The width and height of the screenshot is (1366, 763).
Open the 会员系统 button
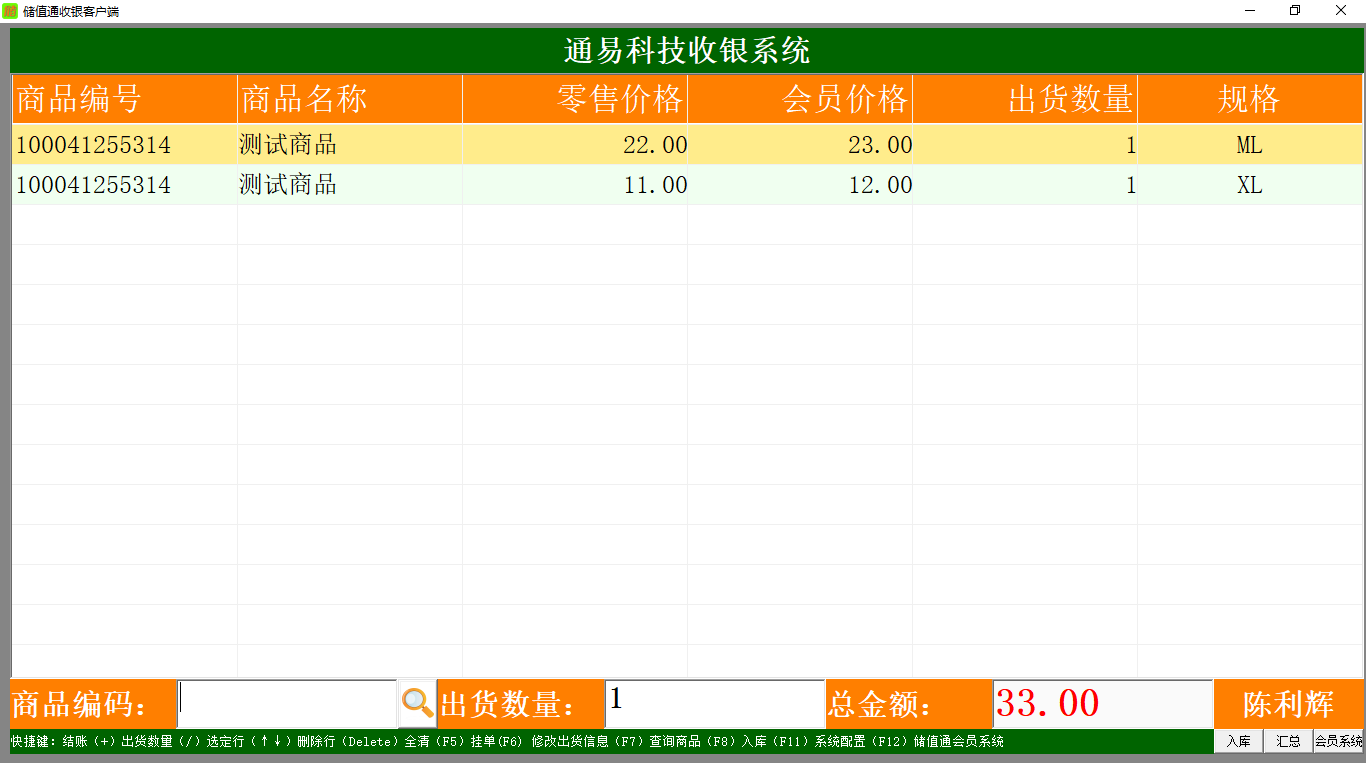pyautogui.click(x=1339, y=741)
